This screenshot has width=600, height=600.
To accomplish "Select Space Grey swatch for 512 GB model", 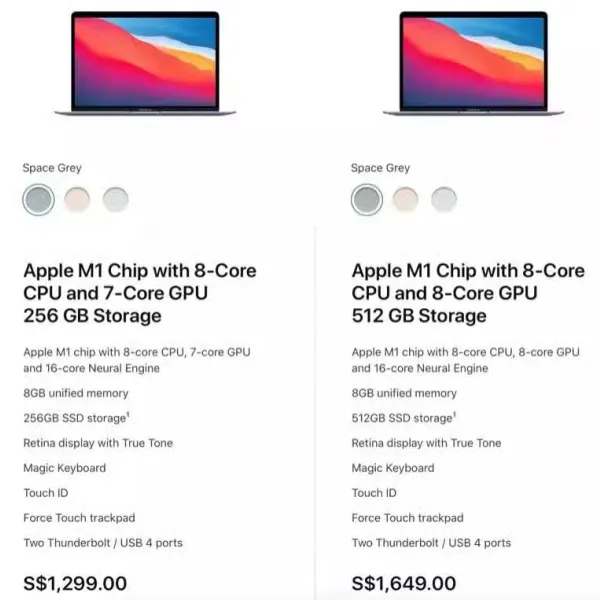I will click(367, 199).
